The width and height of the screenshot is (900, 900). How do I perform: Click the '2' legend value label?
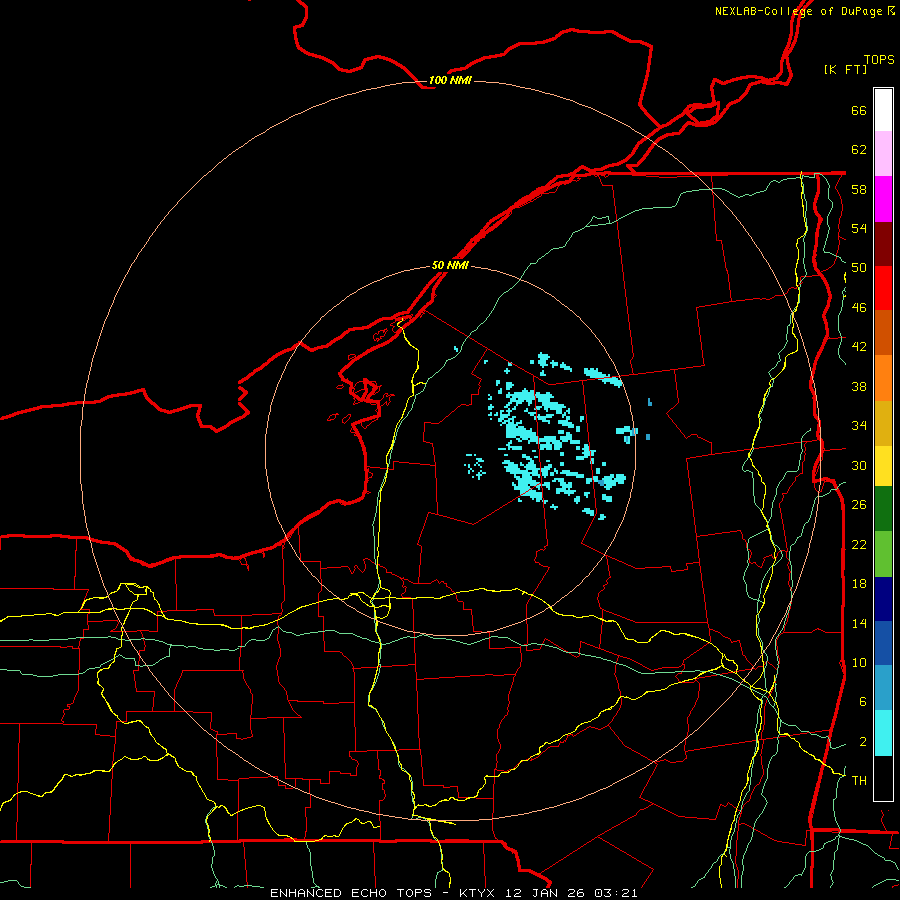[862, 741]
